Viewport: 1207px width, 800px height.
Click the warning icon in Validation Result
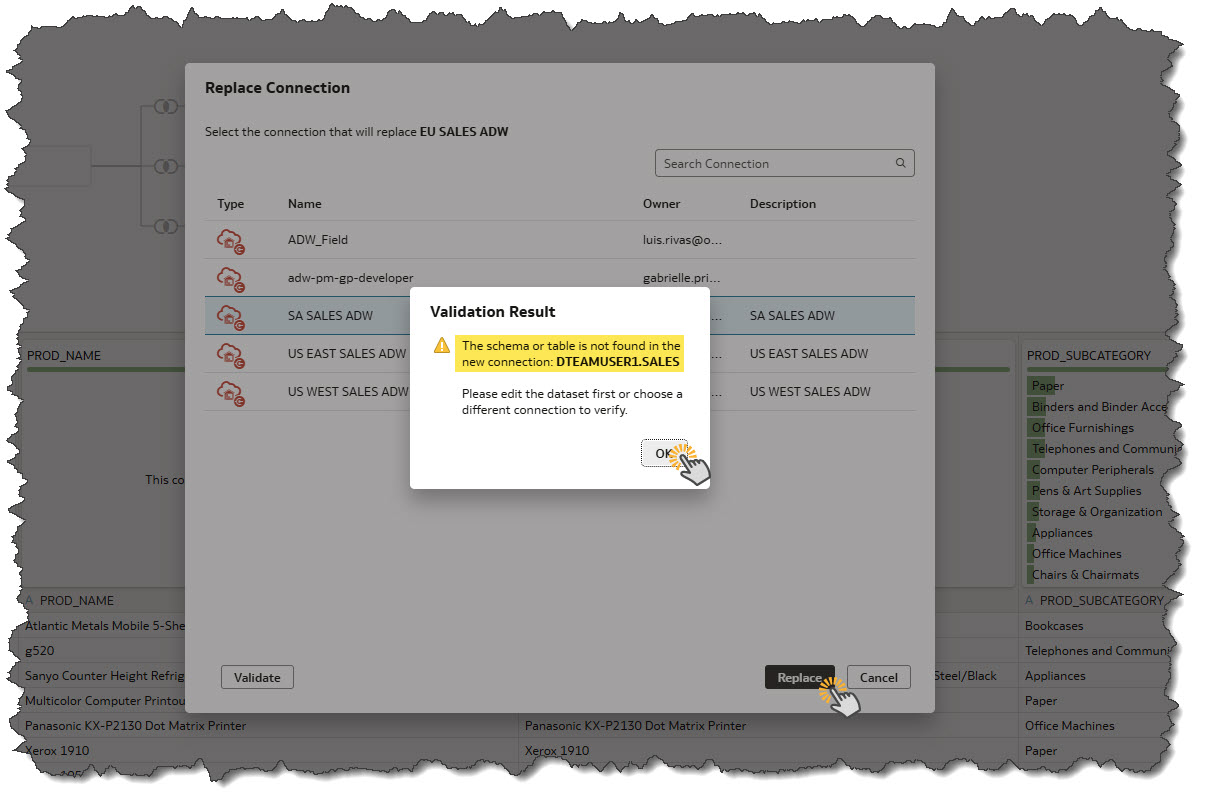441,345
